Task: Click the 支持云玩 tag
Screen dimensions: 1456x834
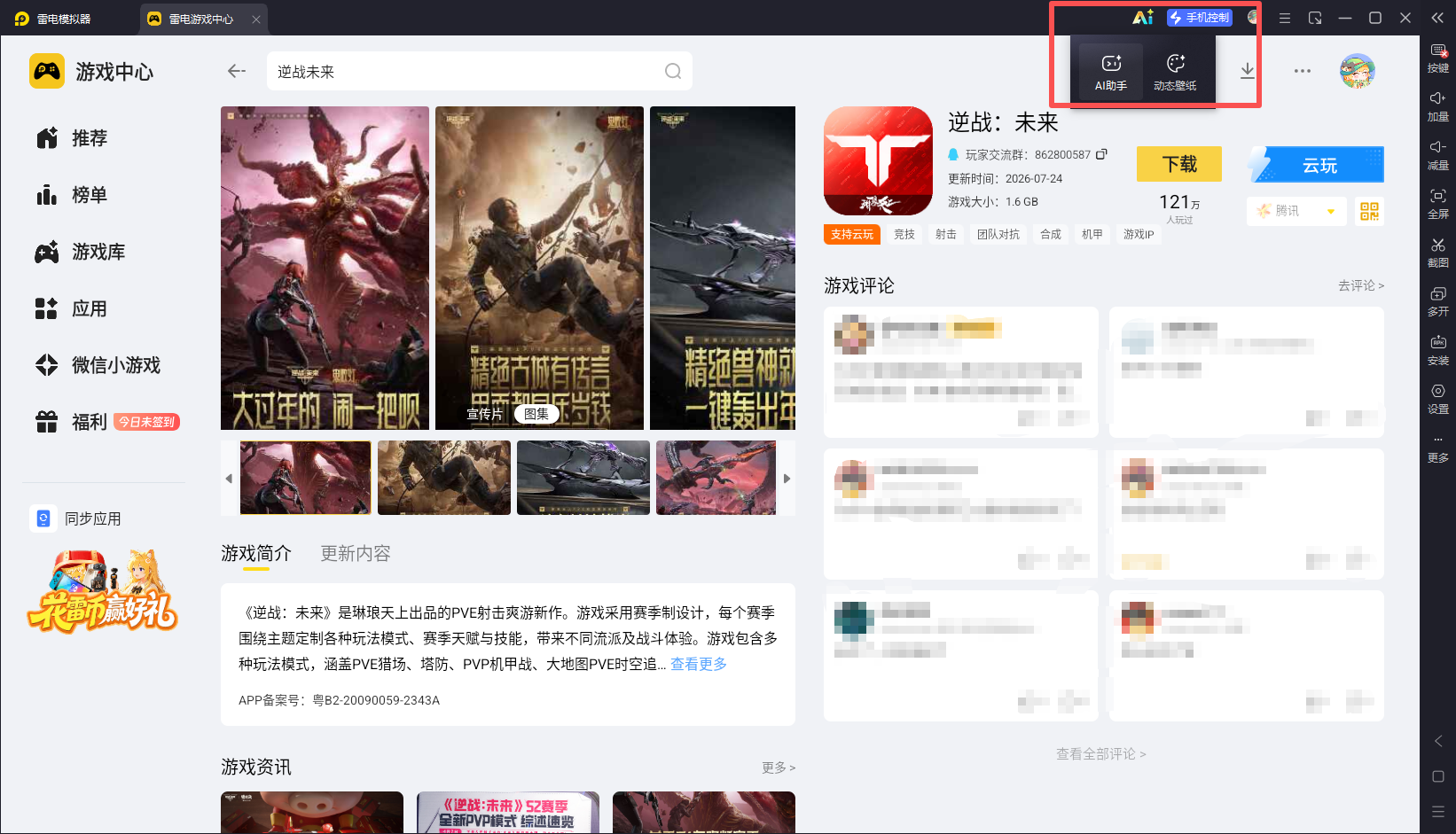Action: (x=852, y=234)
